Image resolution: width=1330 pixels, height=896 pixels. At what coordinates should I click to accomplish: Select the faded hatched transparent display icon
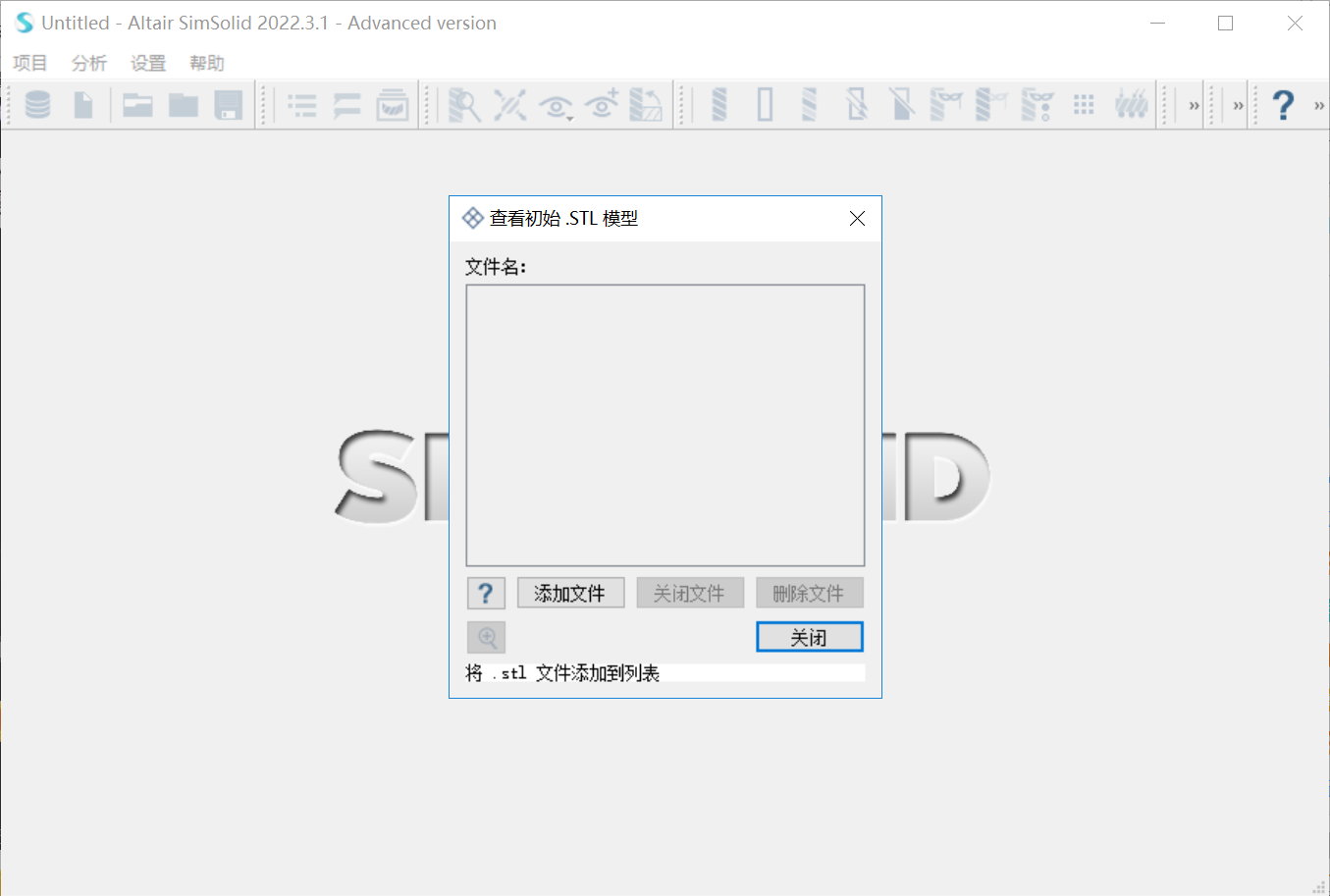coord(810,104)
